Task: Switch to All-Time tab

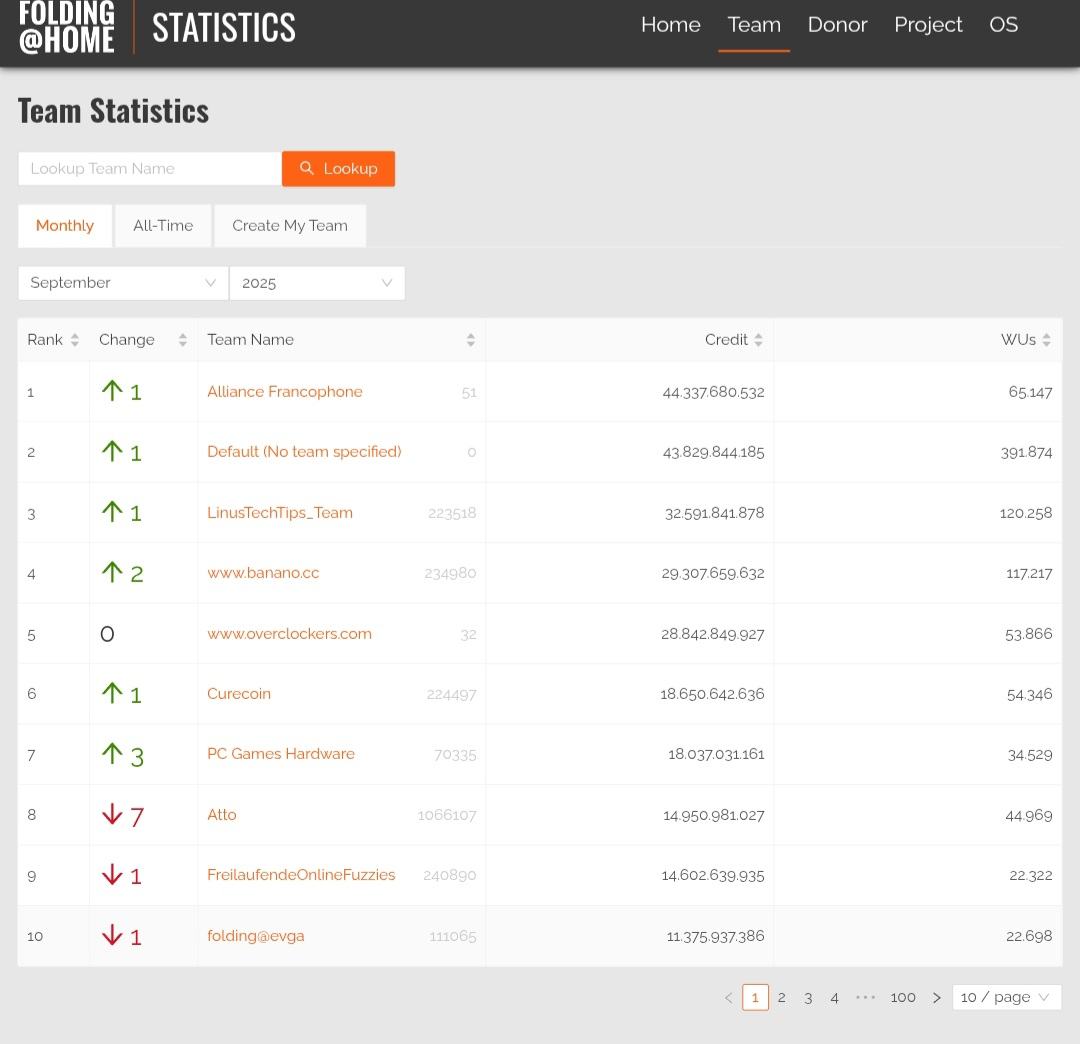Action: point(163,226)
